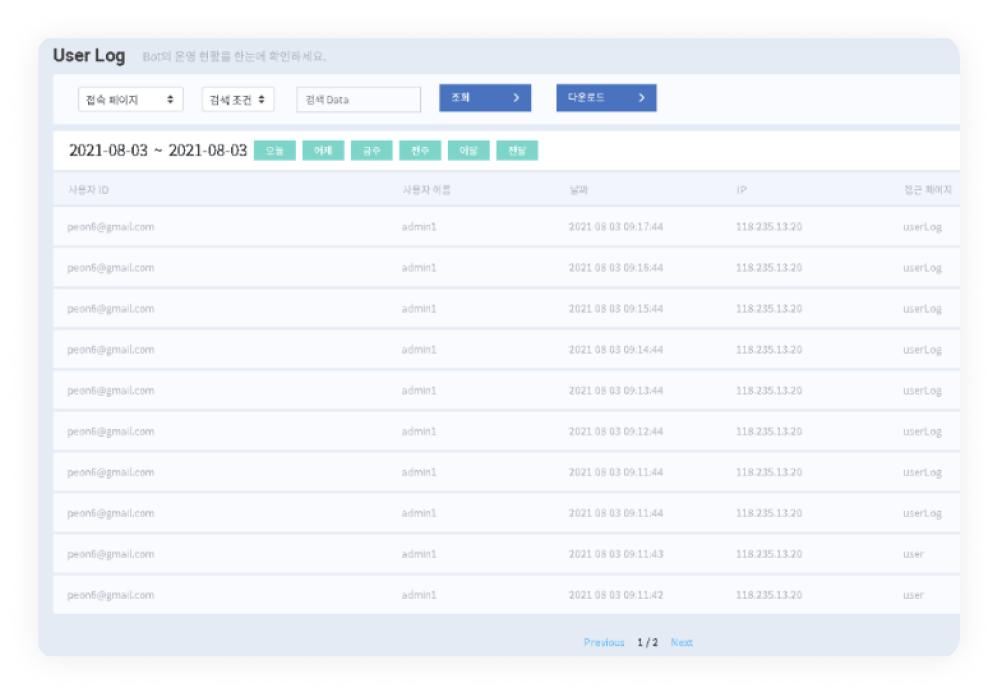Pick the 전달 date filter
The height and width of the screenshot is (698, 996).
coord(517,151)
